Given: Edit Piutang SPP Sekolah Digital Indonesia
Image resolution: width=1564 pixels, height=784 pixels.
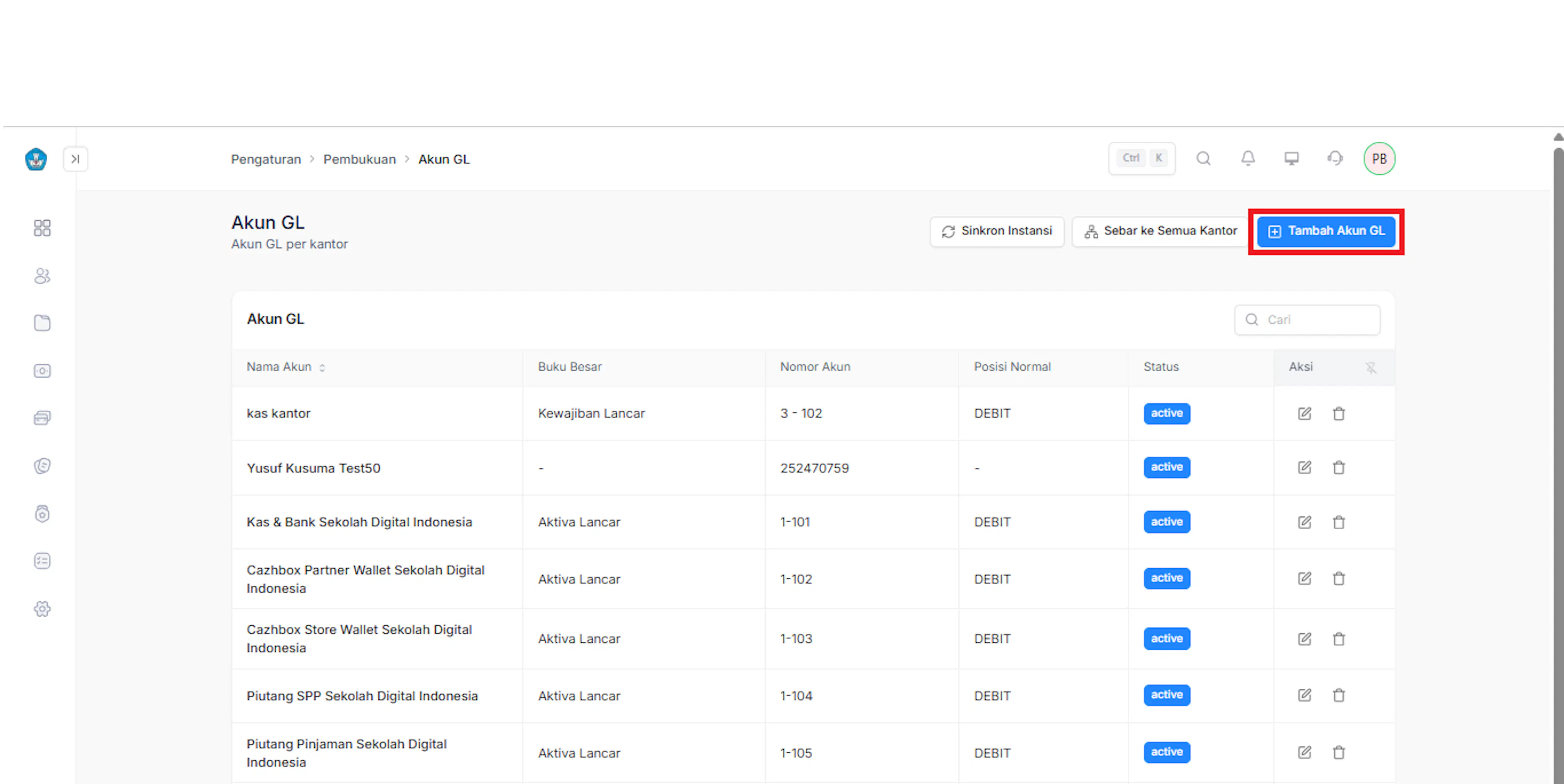Looking at the screenshot, I should [1304, 695].
